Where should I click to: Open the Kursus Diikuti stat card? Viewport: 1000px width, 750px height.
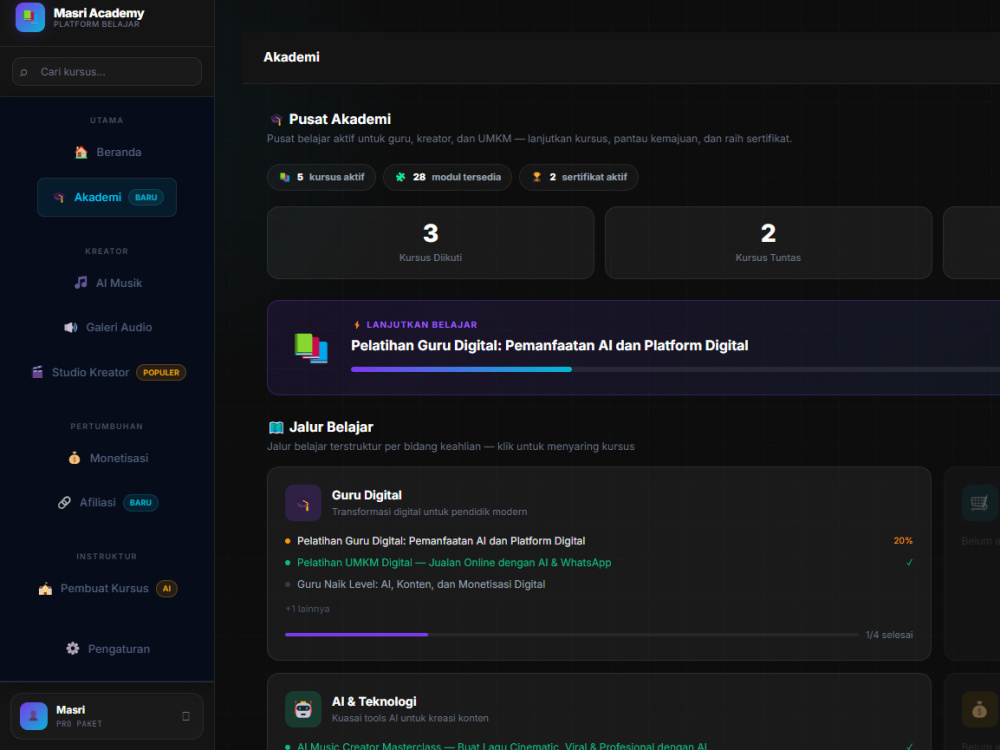(x=430, y=242)
